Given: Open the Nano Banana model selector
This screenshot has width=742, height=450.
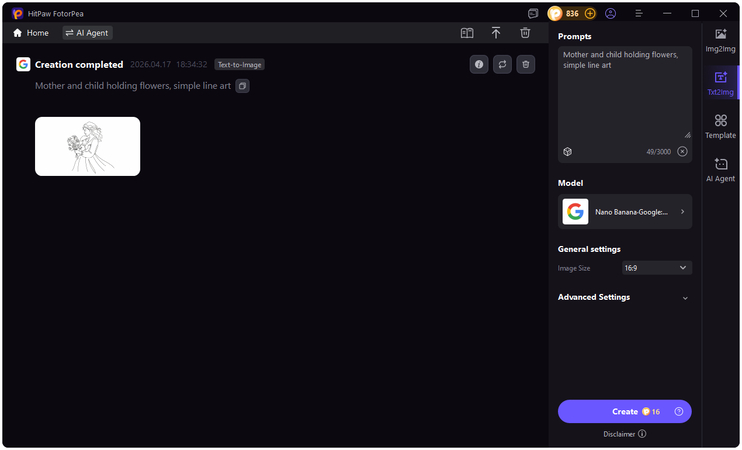Looking at the screenshot, I should pyautogui.click(x=625, y=212).
